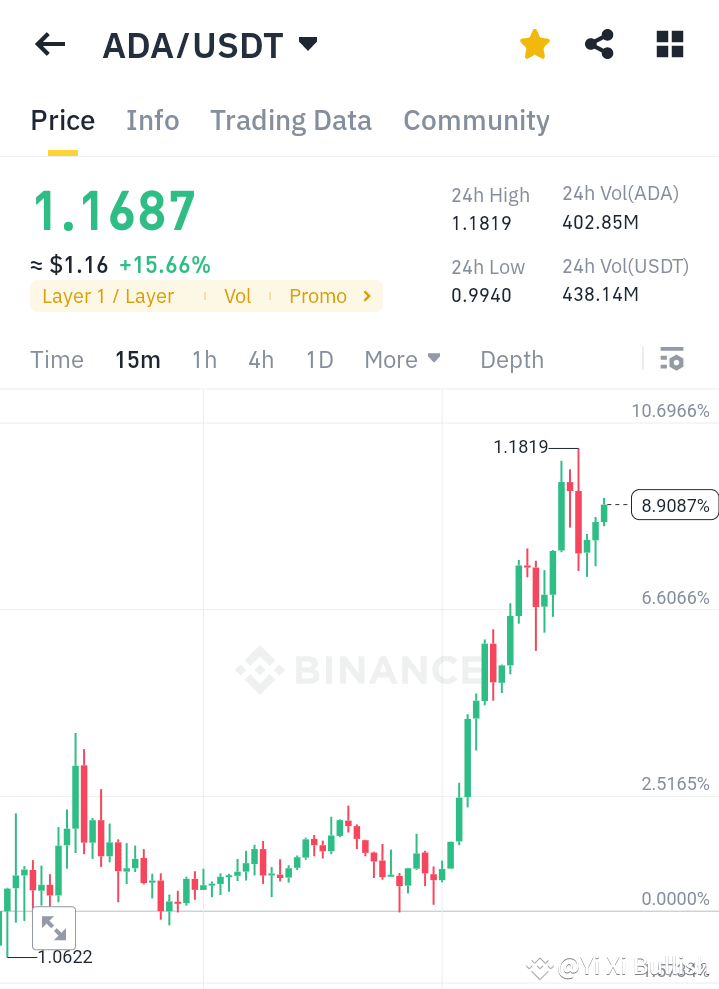The image size is (719, 989).
Task: Switch chart to 4h interval
Action: tap(261, 359)
